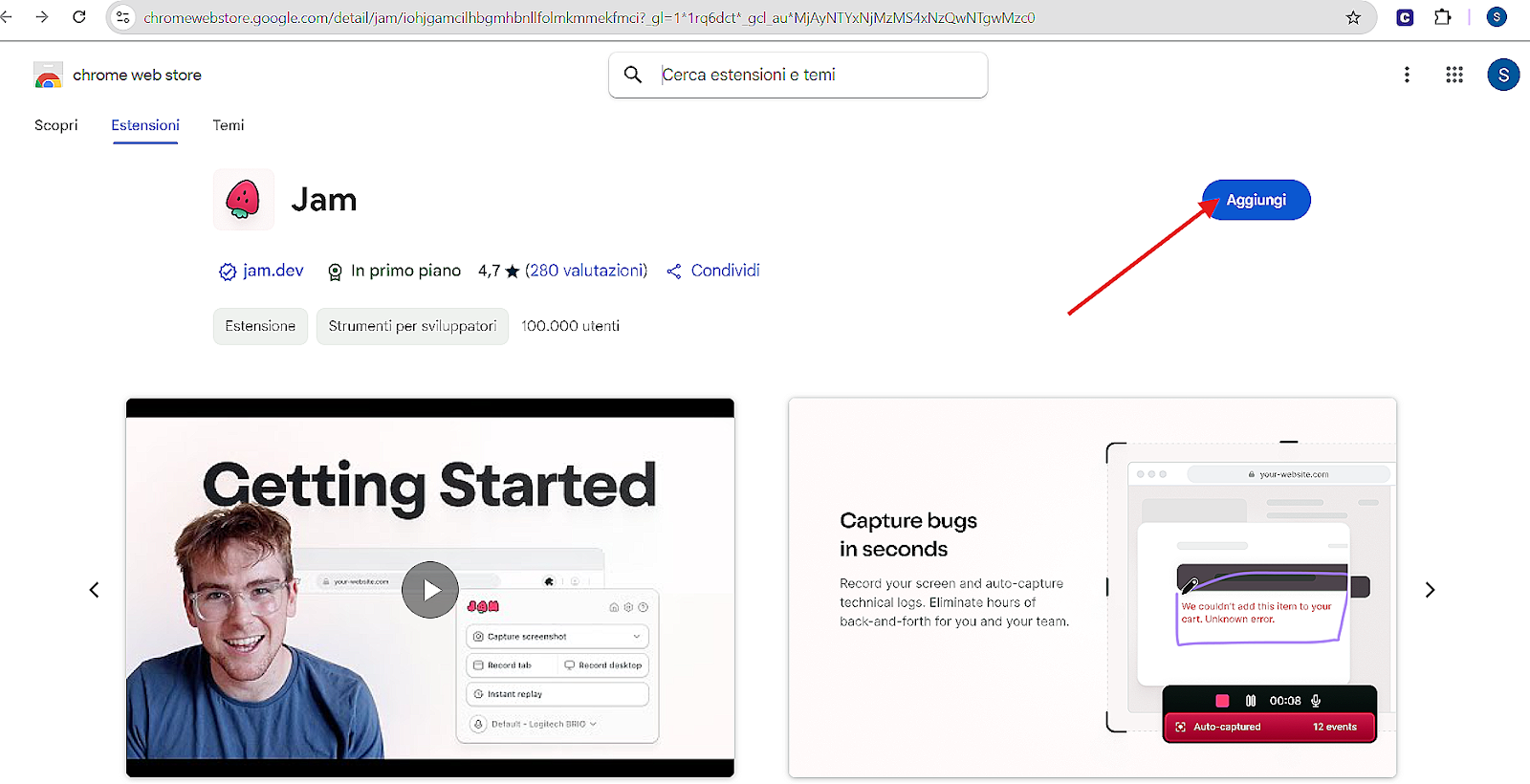Screen dimensions: 1530x784
Task: Open site info icon in address bar
Action: click(122, 17)
